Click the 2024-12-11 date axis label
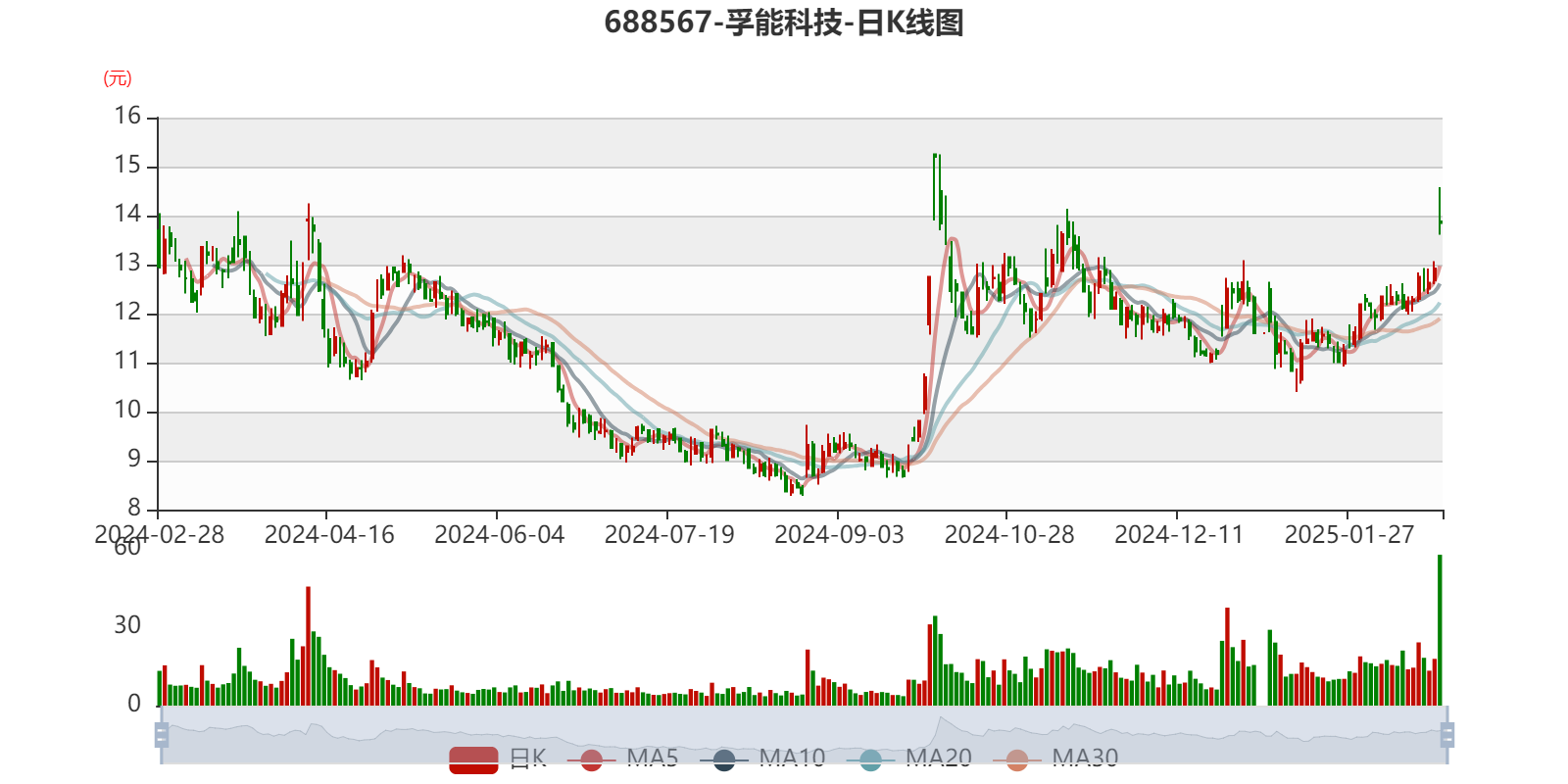 pos(1180,535)
